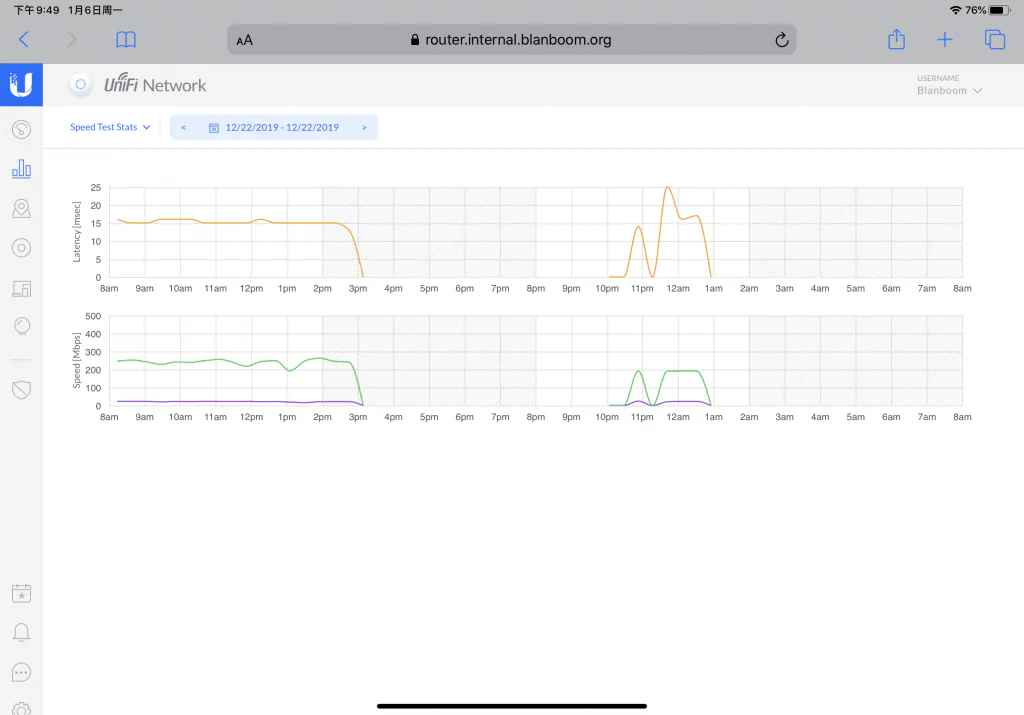
Task: Open the Statistics bar chart icon
Action: tap(22, 168)
